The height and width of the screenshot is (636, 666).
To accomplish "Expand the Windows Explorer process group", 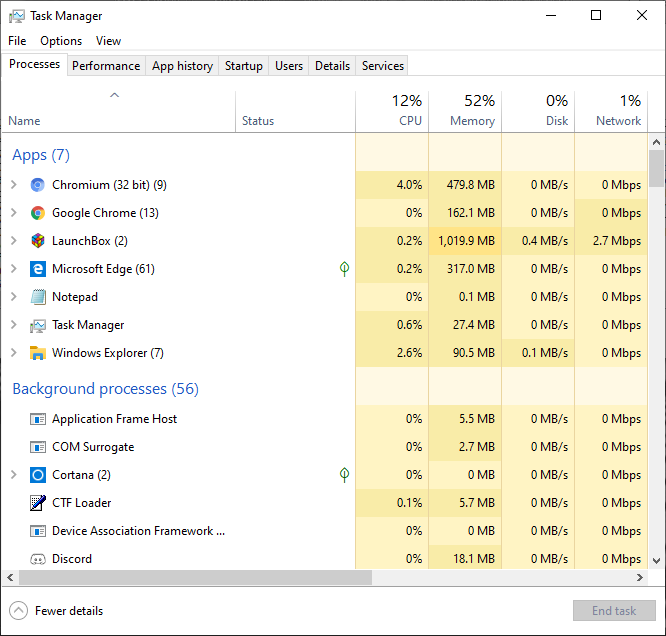I will coord(14,353).
